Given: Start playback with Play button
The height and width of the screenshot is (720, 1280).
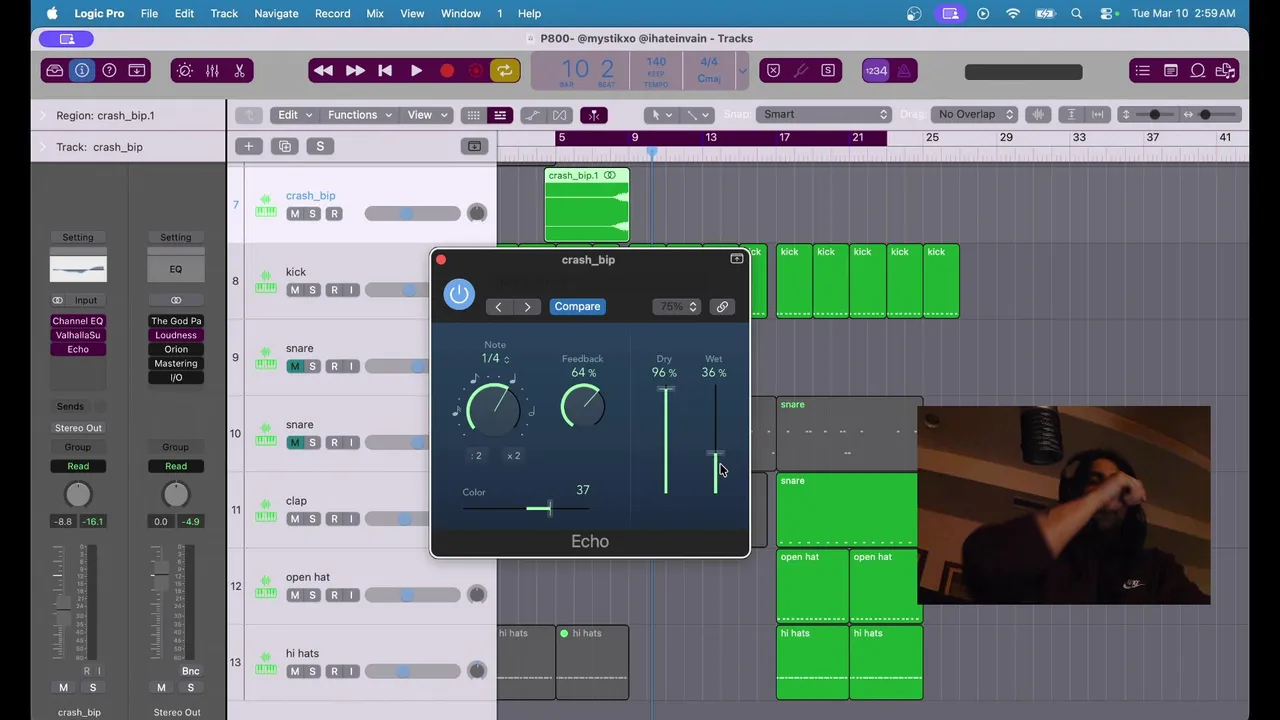Looking at the screenshot, I should 416,71.
